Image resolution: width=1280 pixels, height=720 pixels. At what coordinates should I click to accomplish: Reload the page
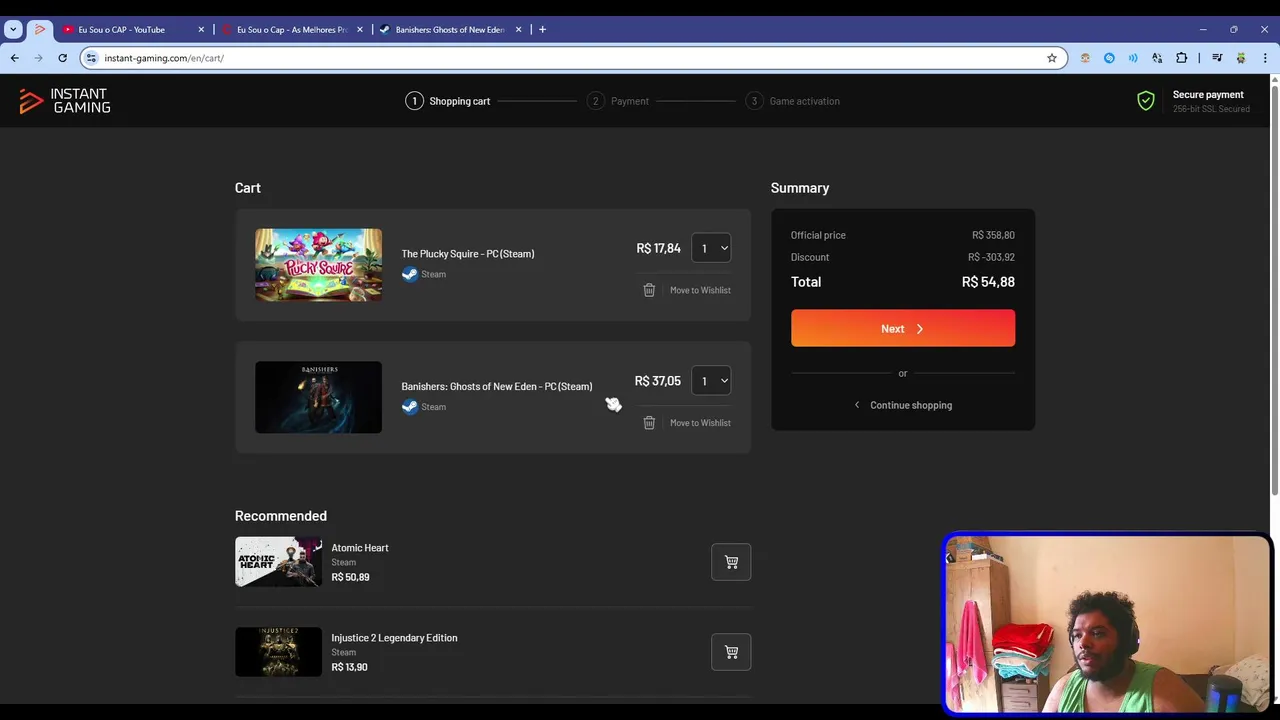click(62, 58)
